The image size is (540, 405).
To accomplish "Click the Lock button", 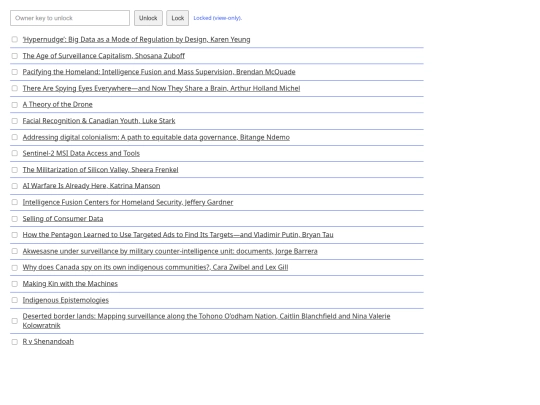I will pyautogui.click(x=178, y=18).
